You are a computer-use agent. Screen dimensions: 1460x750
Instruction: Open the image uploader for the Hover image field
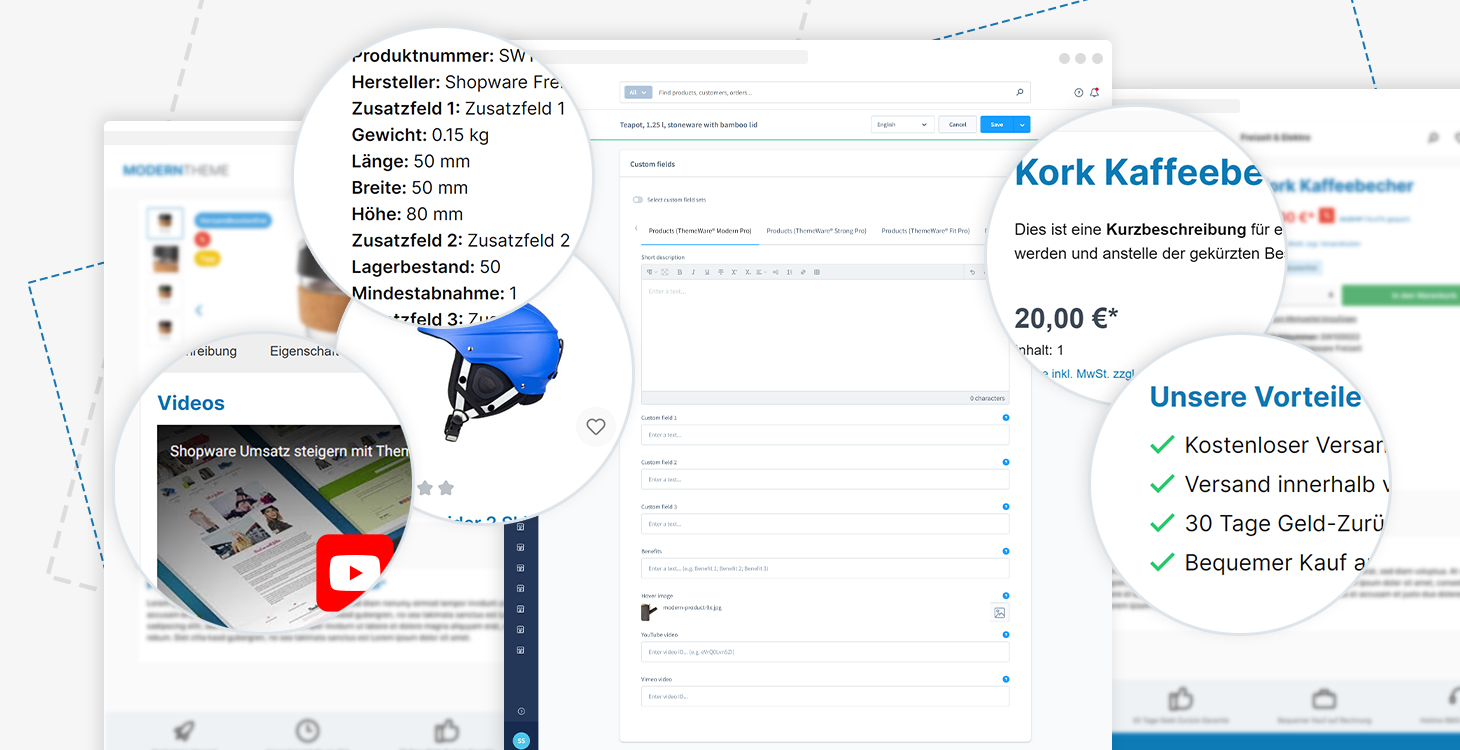pos(999,611)
